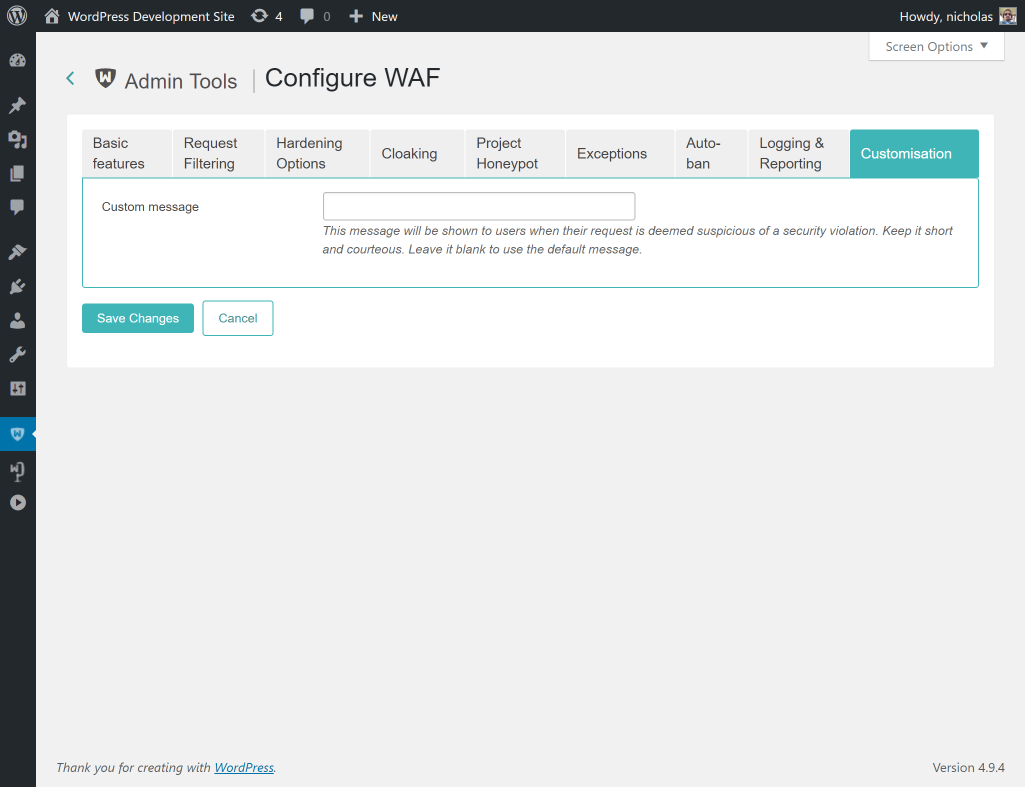Open the Plugins sidebar icon
Screen dimensions: 1025x787
click(x=18, y=286)
